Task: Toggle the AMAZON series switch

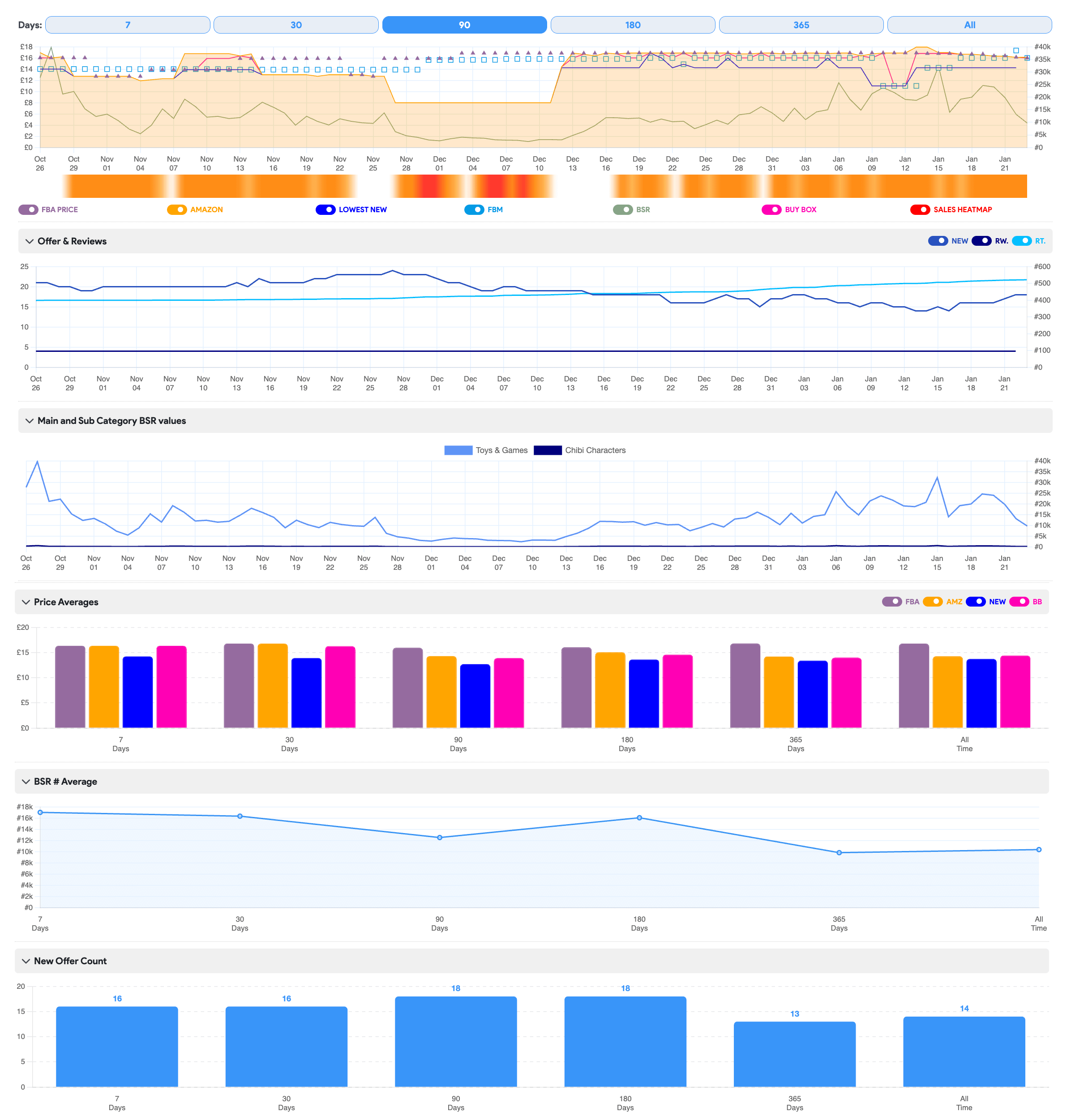Action: pos(177,209)
